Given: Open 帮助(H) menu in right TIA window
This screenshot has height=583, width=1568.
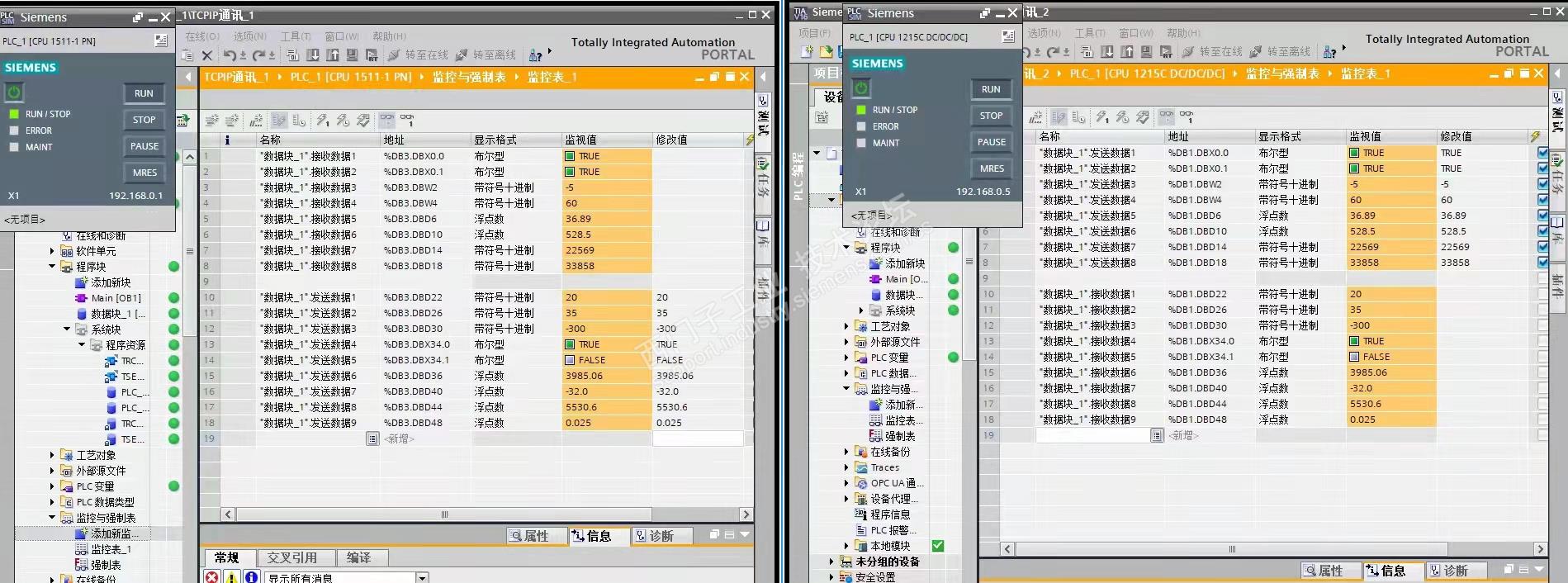Looking at the screenshot, I should click(1183, 33).
